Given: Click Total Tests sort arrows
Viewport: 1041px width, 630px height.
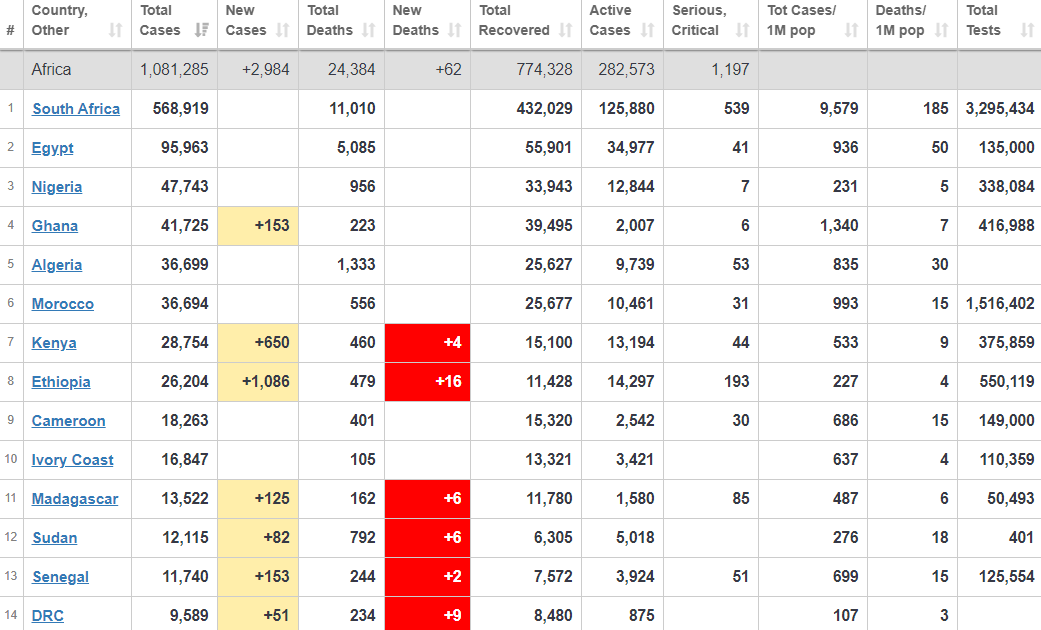Looking at the screenshot, I should 1027,30.
